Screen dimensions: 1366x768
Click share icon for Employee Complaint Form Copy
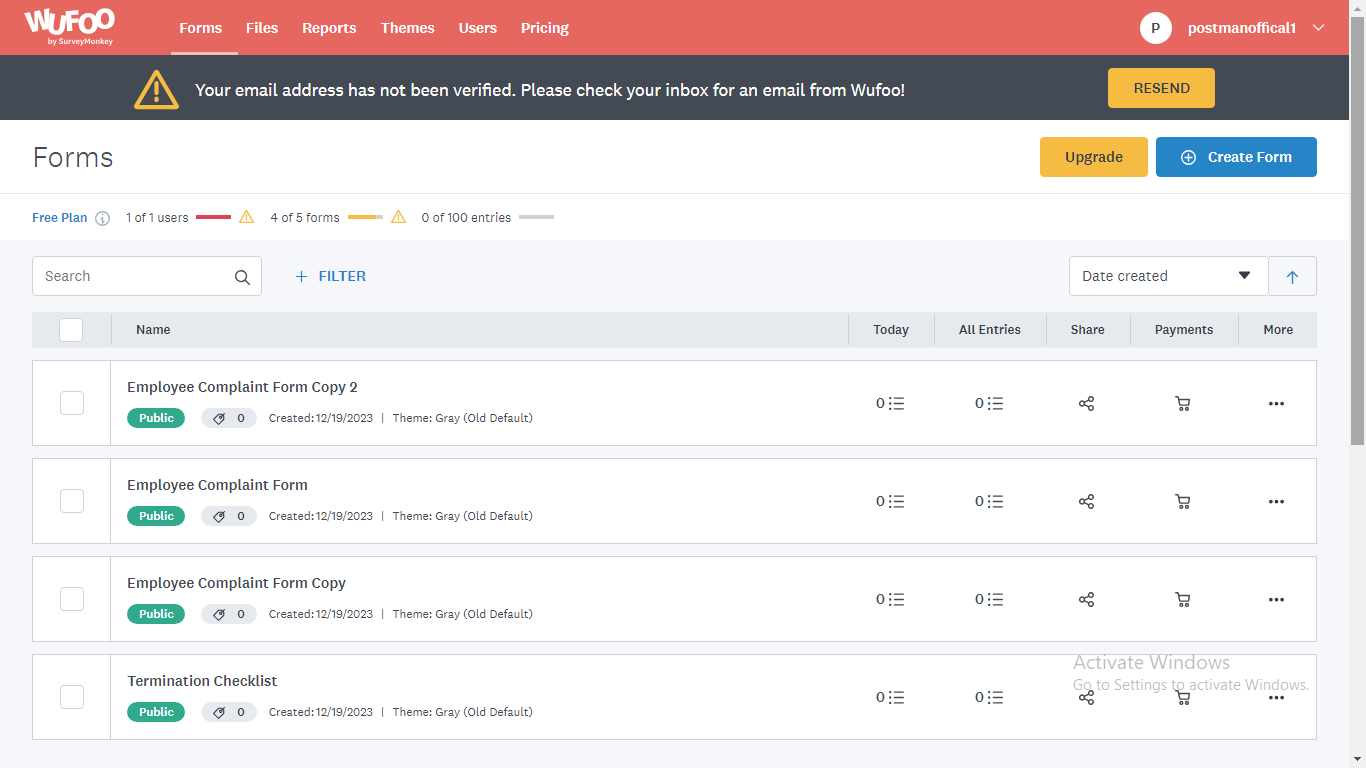coord(1086,600)
